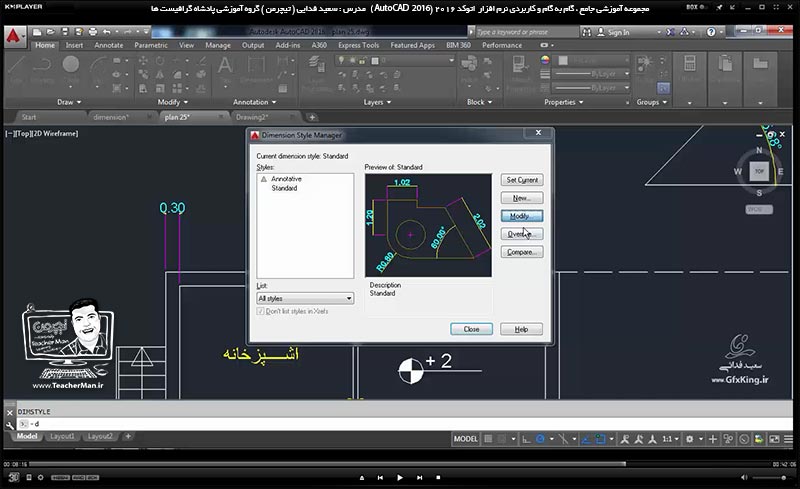Select the Move tool in Modify panel
This screenshot has width=800, height=489.
tap(143, 61)
